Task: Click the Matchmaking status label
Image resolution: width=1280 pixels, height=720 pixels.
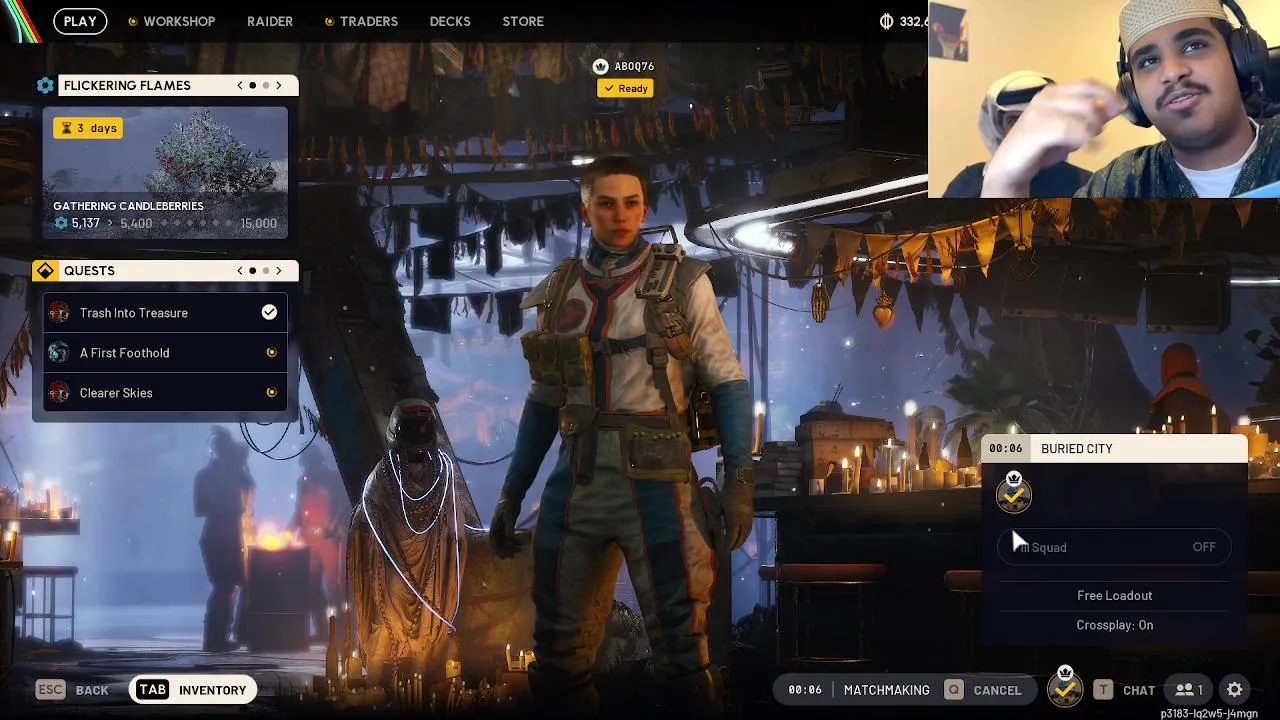Action: point(887,690)
